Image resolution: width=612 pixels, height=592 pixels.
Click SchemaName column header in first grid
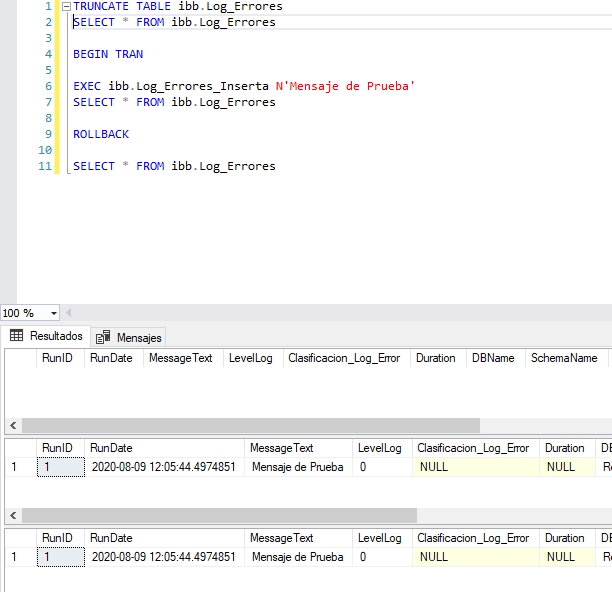(564, 358)
